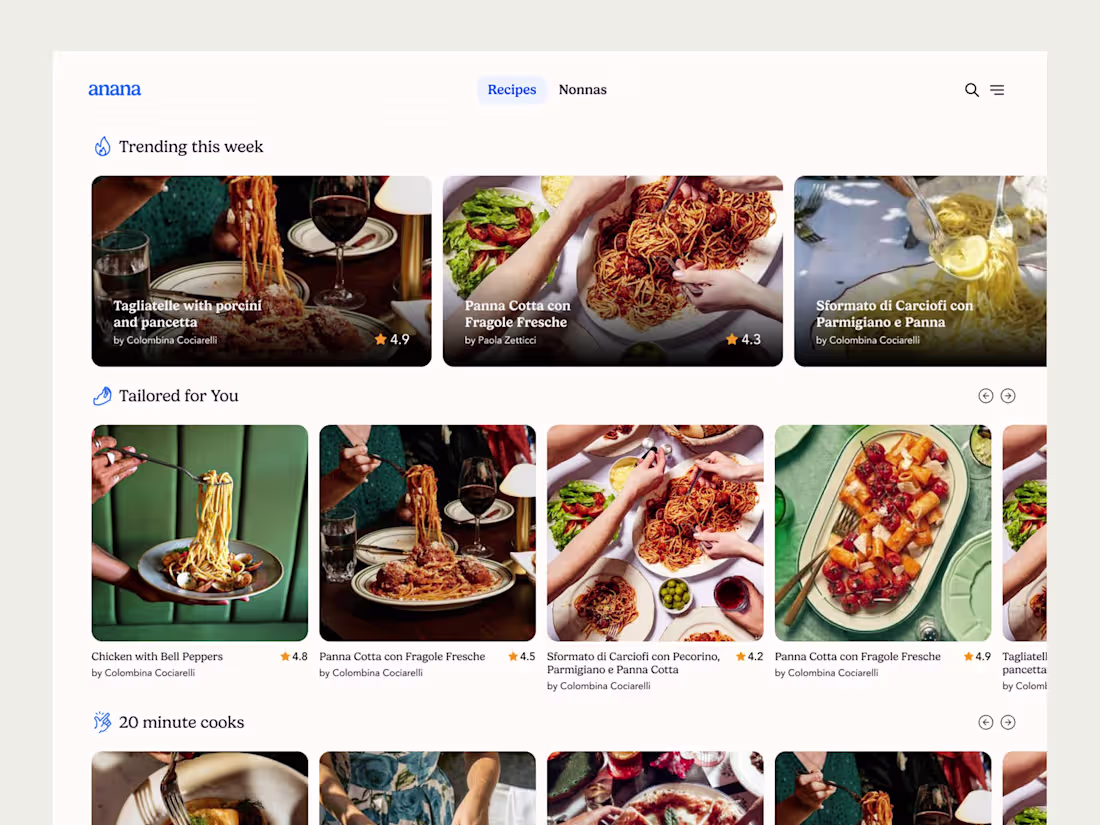Screen dimensions: 1100x825
Task: Open the search icon
Action: [971, 90]
